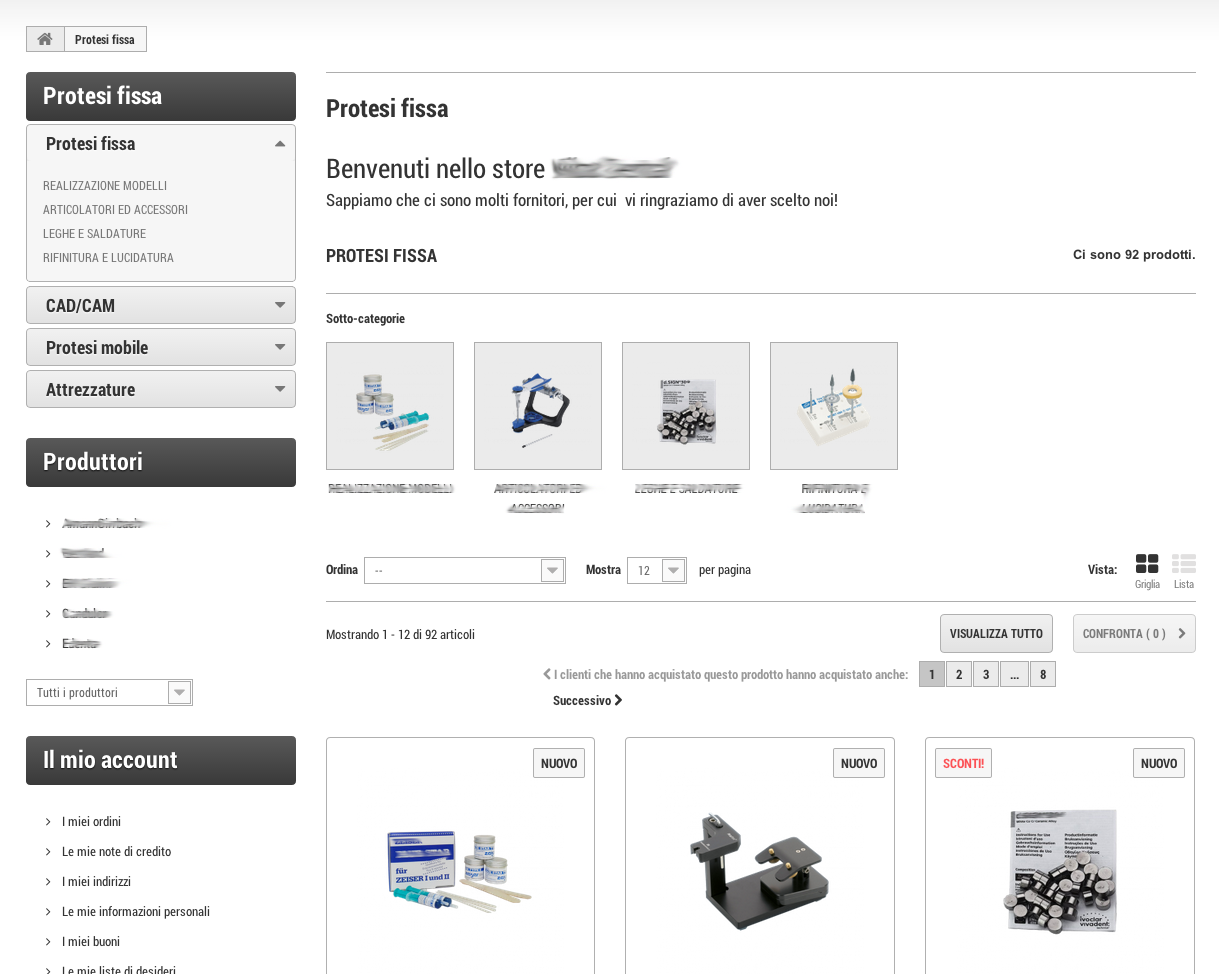The image size is (1219, 974).
Task: Open the Ordina sort dropdown
Action: click(x=465, y=570)
